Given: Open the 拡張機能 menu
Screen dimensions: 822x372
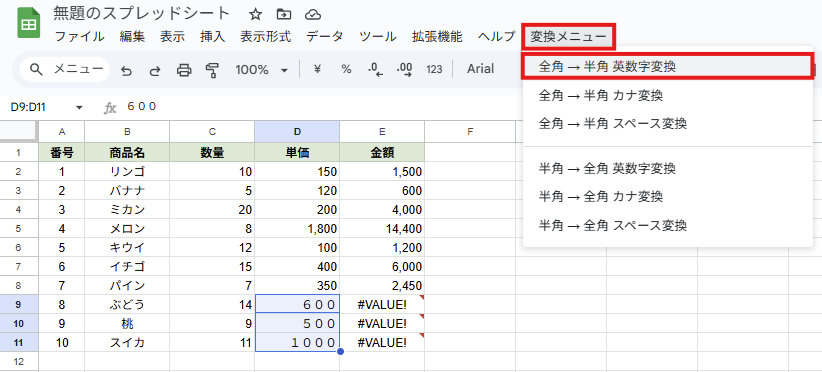Looking at the screenshot, I should 437,37.
